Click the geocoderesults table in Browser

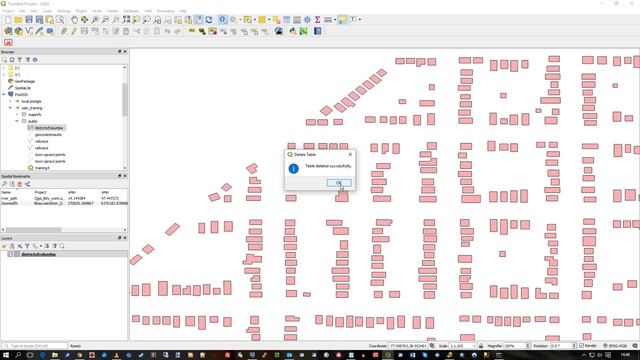pyautogui.click(x=48, y=135)
